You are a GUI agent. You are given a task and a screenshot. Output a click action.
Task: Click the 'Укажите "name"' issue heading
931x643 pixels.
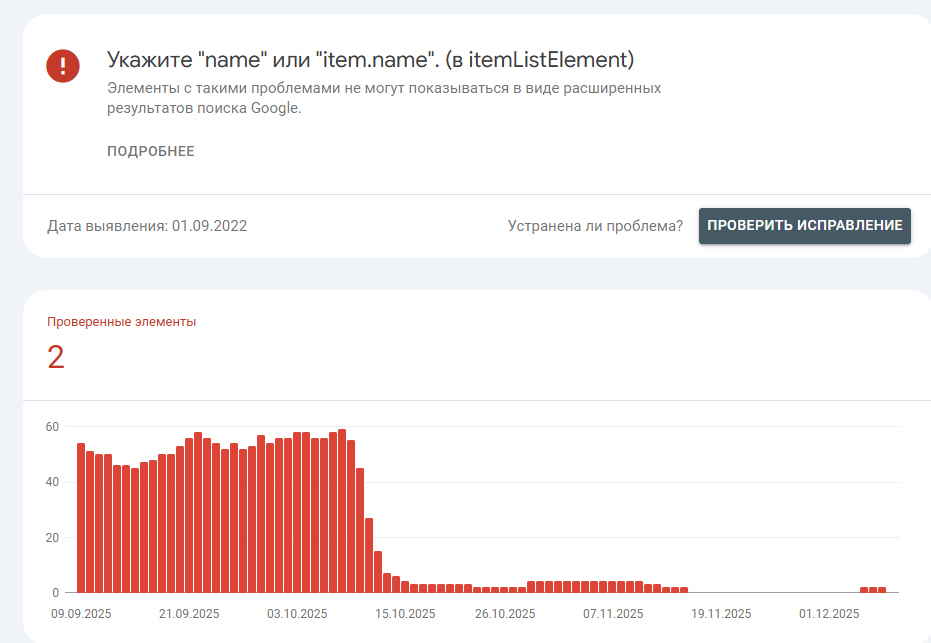click(370, 60)
